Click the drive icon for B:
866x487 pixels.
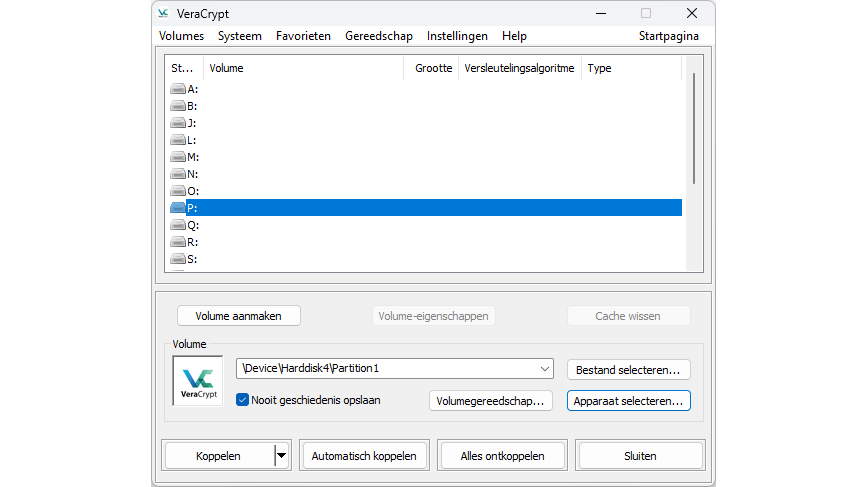[178, 106]
